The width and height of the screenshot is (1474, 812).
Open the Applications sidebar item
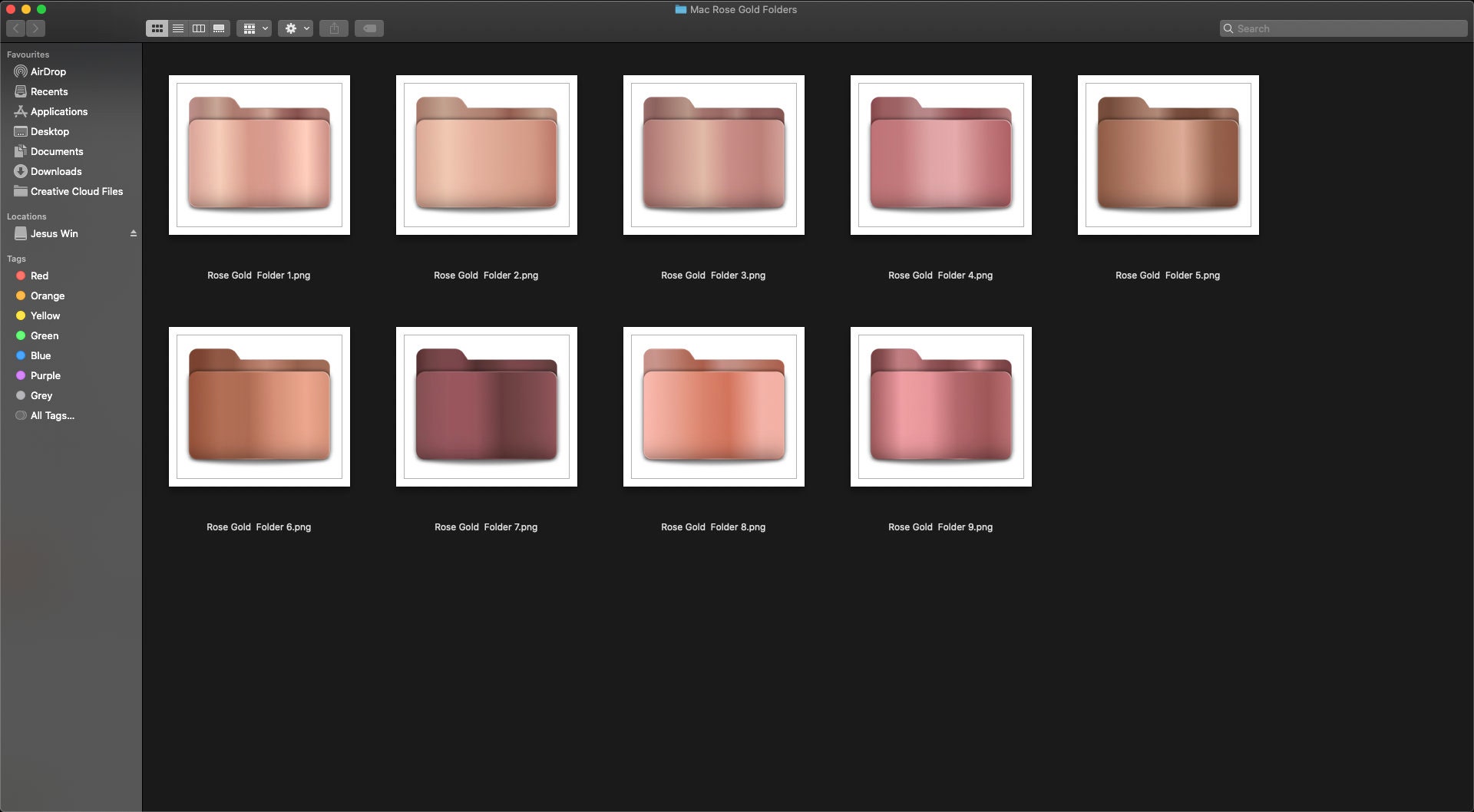[x=59, y=111]
